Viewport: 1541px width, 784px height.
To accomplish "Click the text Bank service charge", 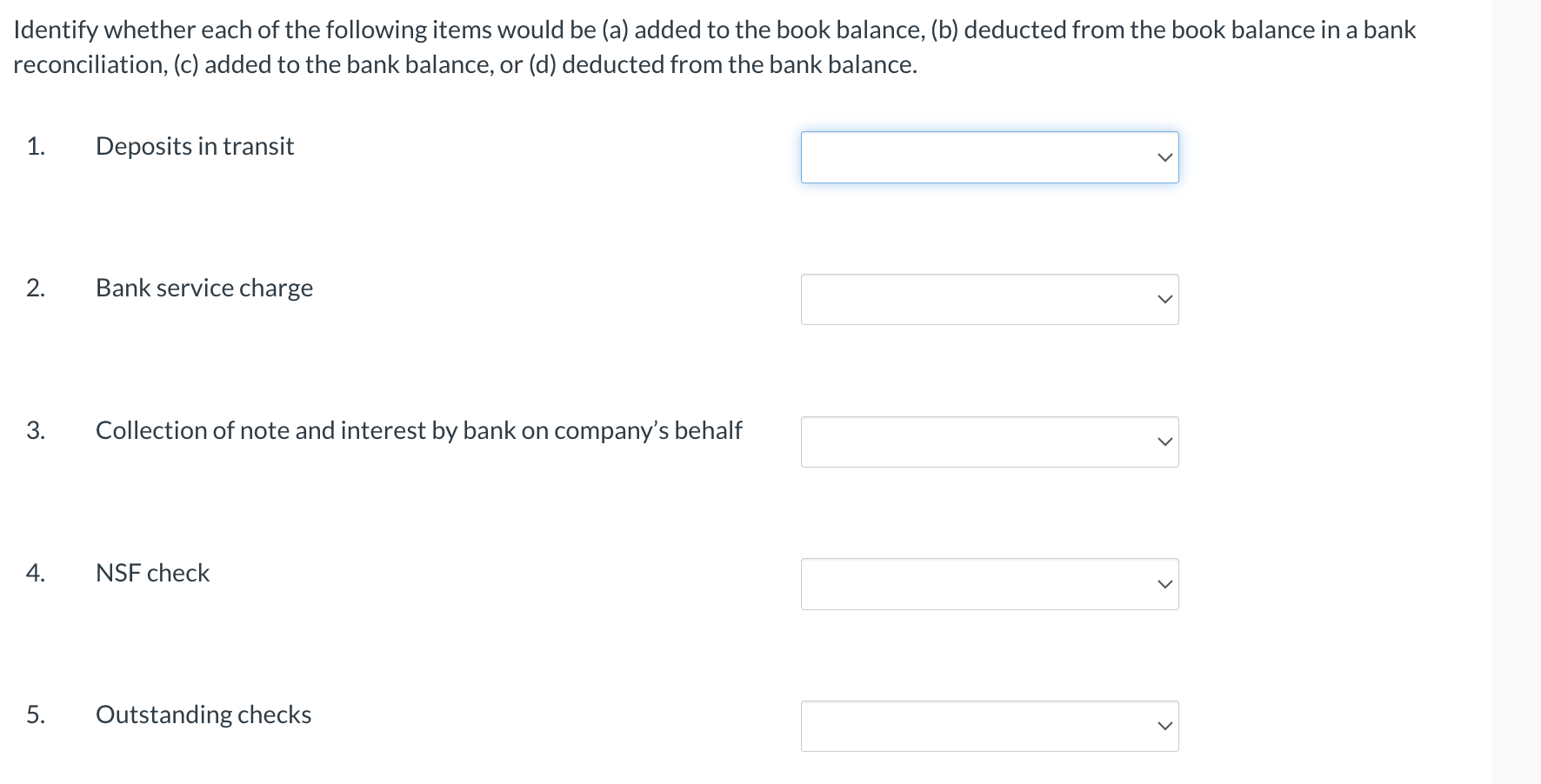I will coord(203,288).
